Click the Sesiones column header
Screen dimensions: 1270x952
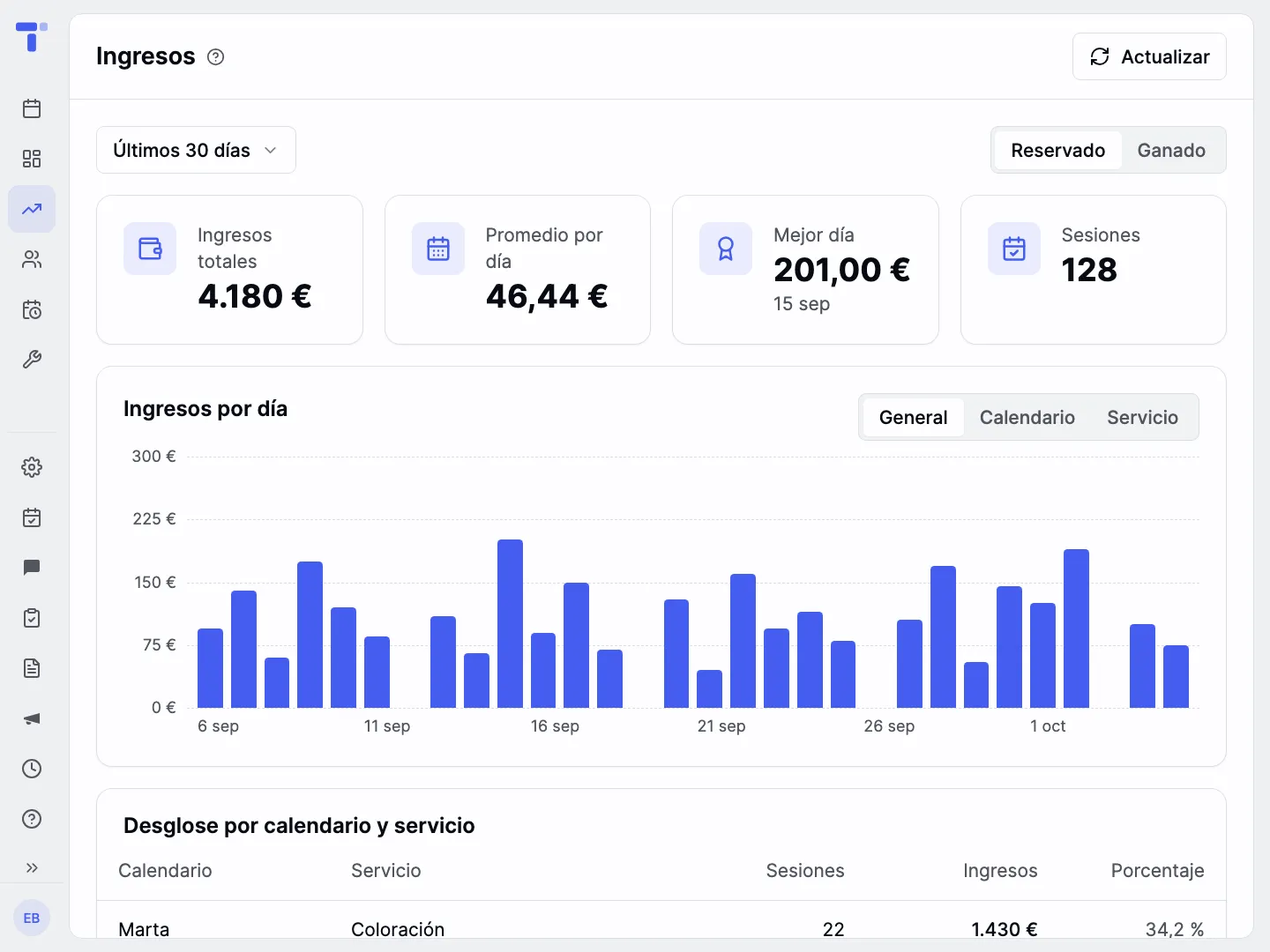point(805,871)
